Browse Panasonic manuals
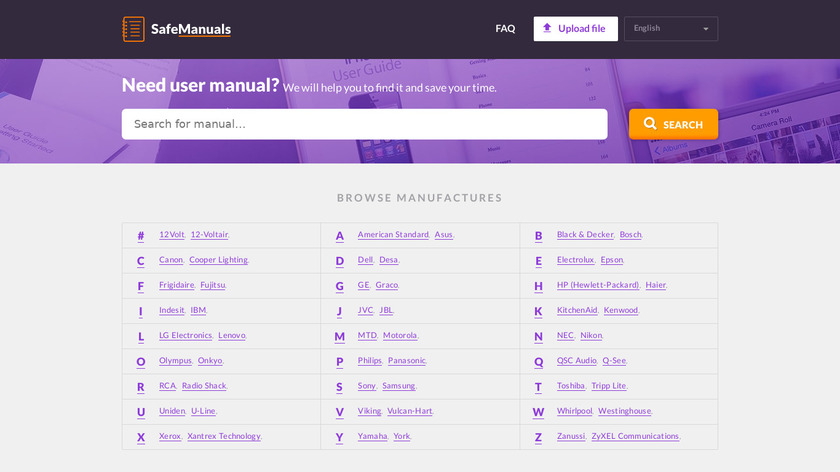 pyautogui.click(x=407, y=361)
